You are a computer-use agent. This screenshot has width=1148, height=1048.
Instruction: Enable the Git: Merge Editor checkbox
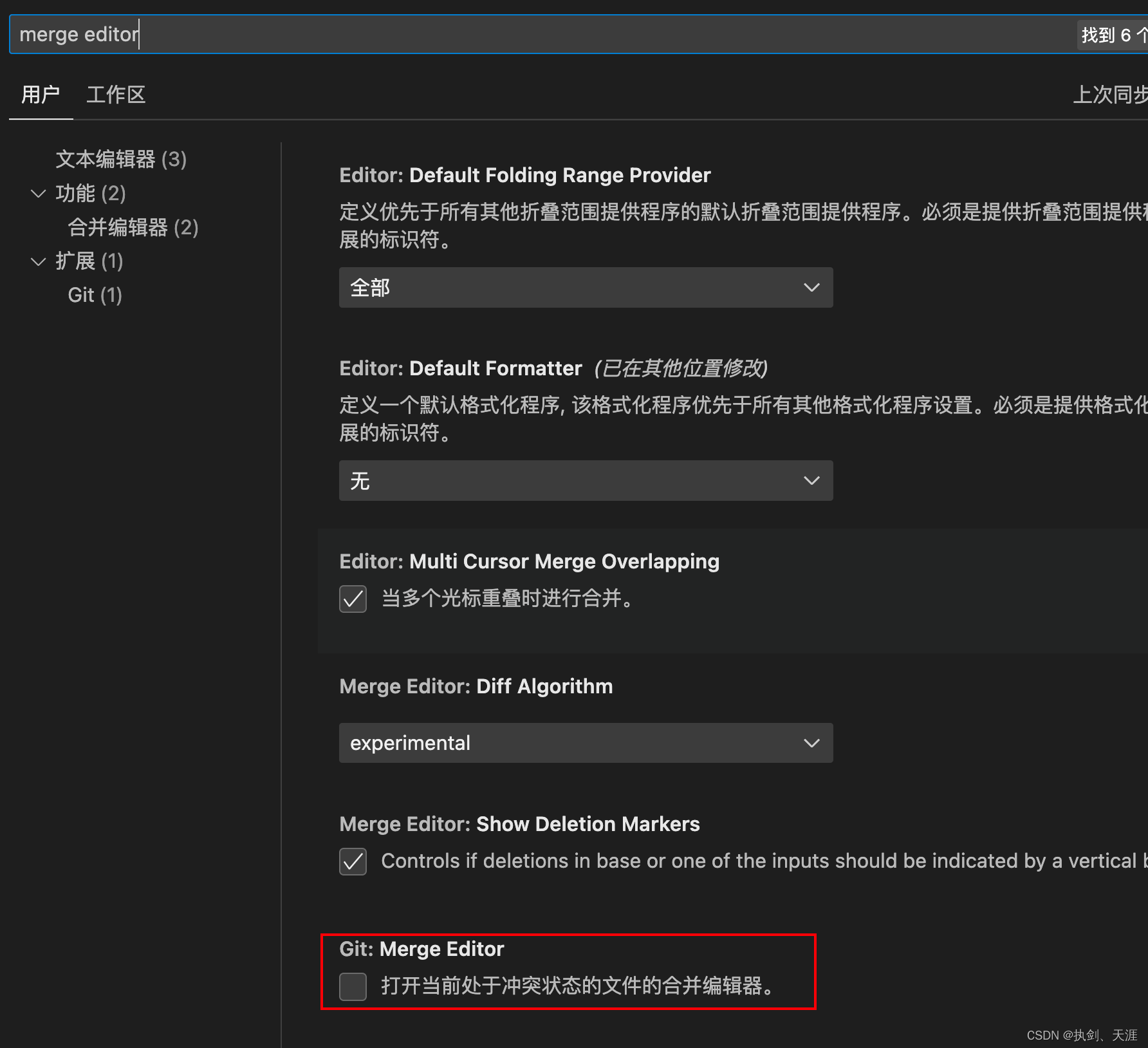pos(353,986)
